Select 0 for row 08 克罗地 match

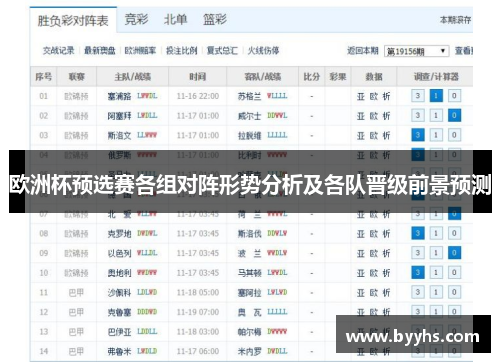click(454, 233)
